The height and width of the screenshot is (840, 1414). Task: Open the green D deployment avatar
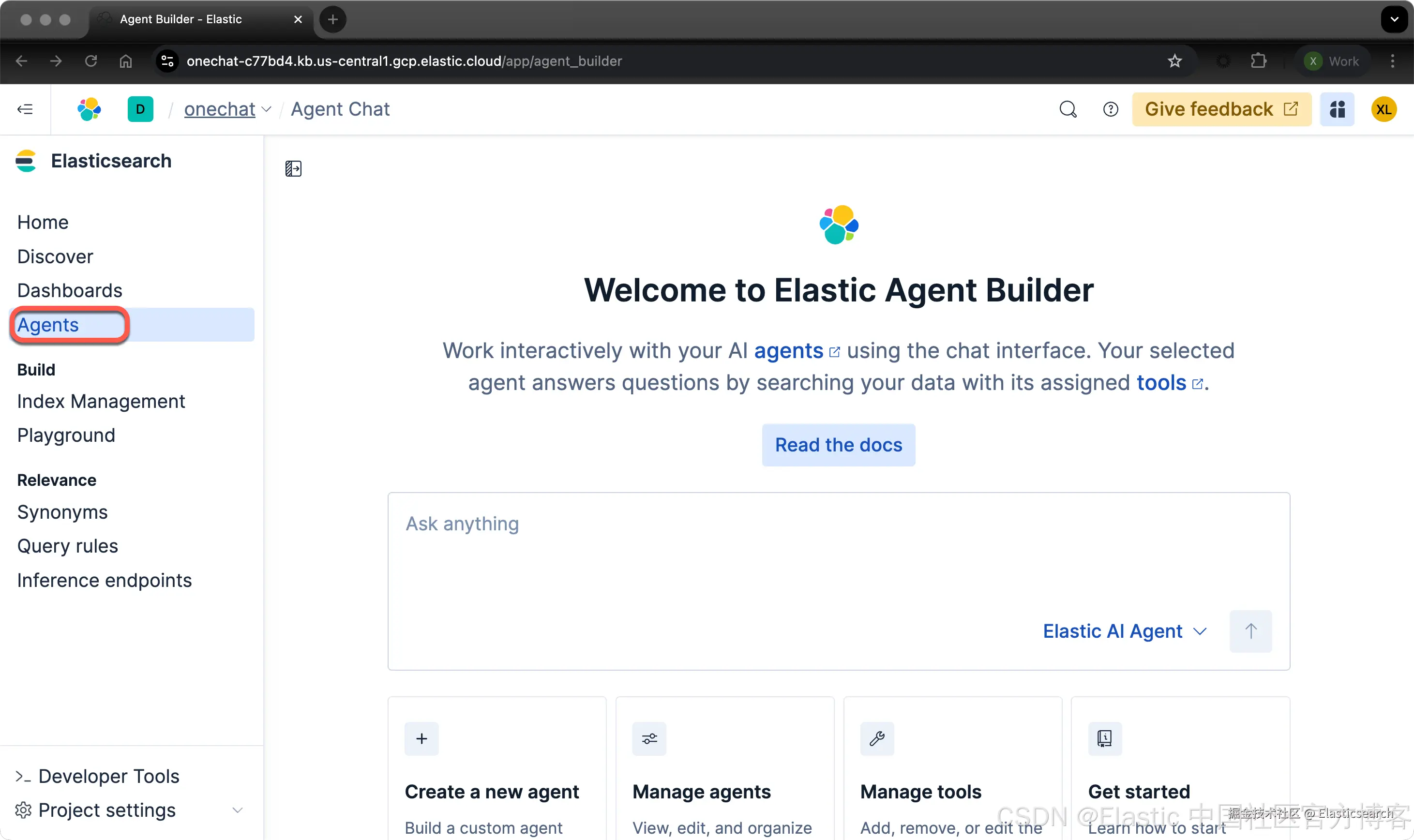[140, 109]
